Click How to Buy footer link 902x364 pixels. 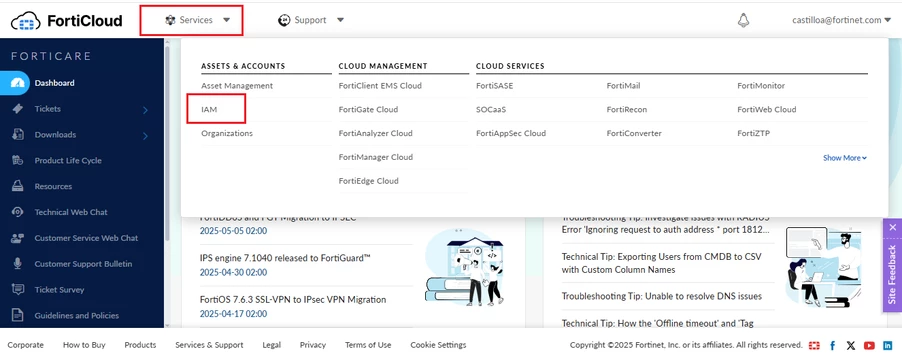click(x=84, y=345)
